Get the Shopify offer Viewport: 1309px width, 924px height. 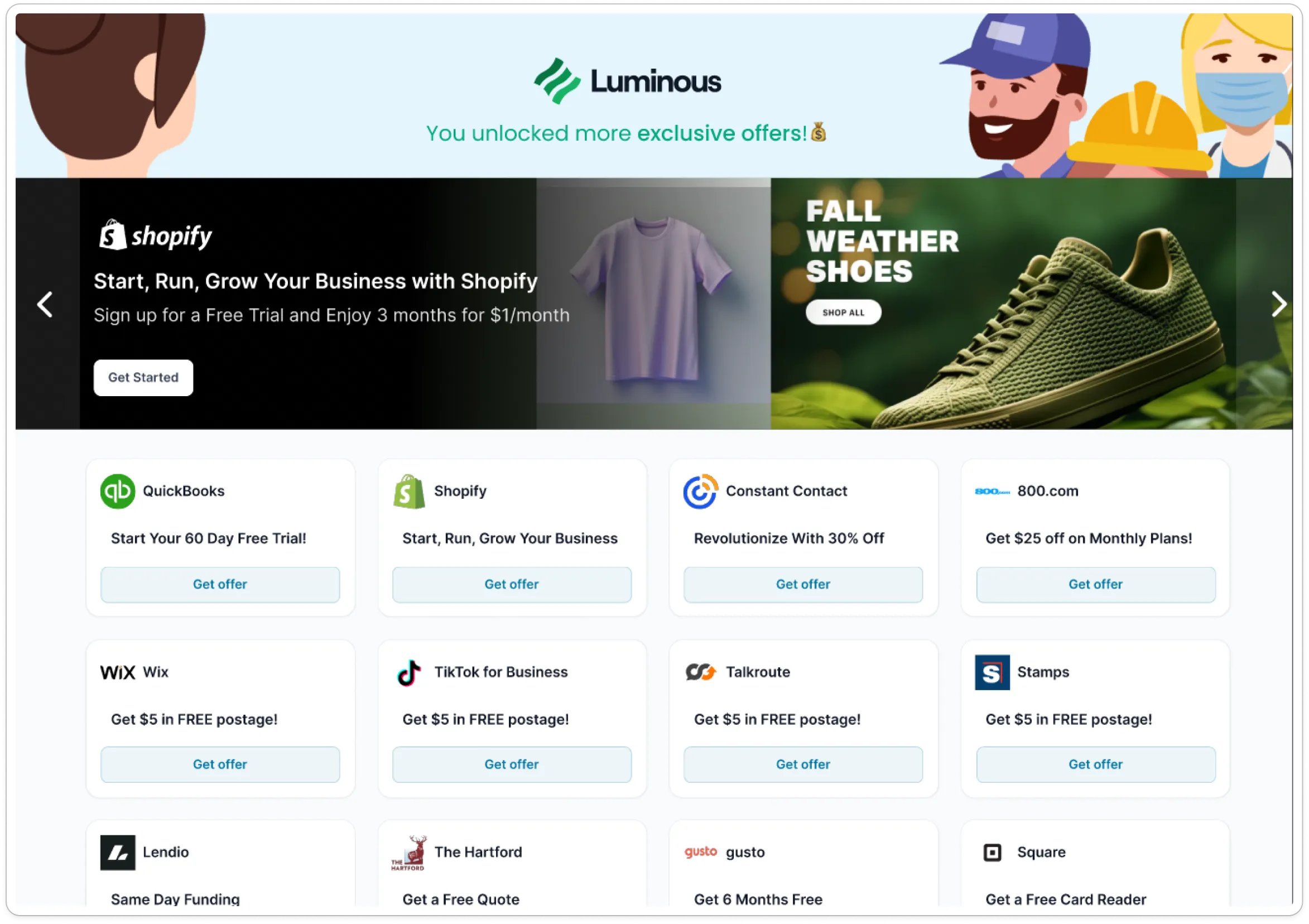pos(512,584)
